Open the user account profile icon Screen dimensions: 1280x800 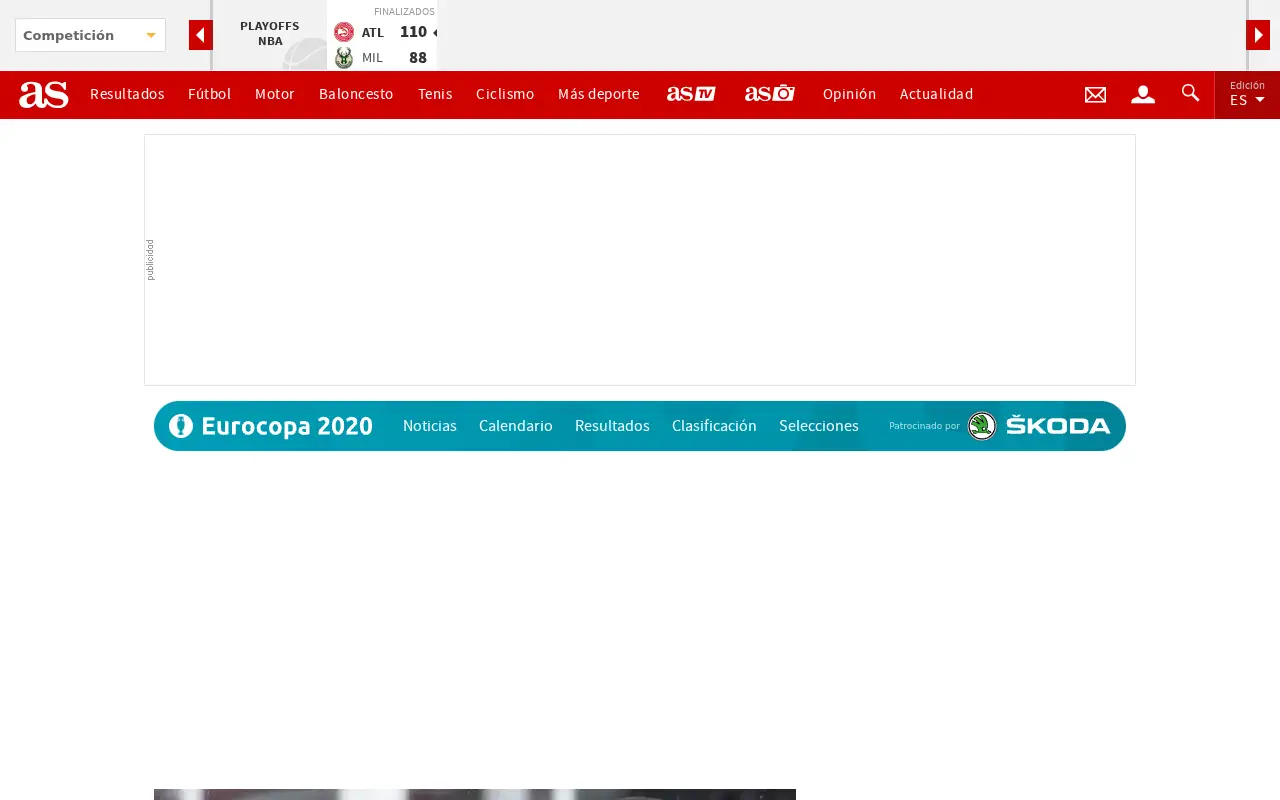pos(1143,95)
